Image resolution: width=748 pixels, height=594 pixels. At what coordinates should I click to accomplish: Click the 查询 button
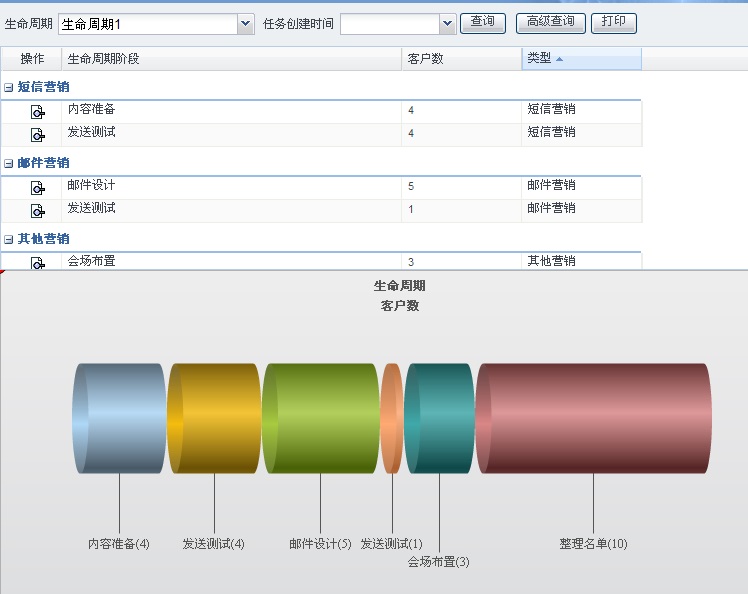pos(483,23)
